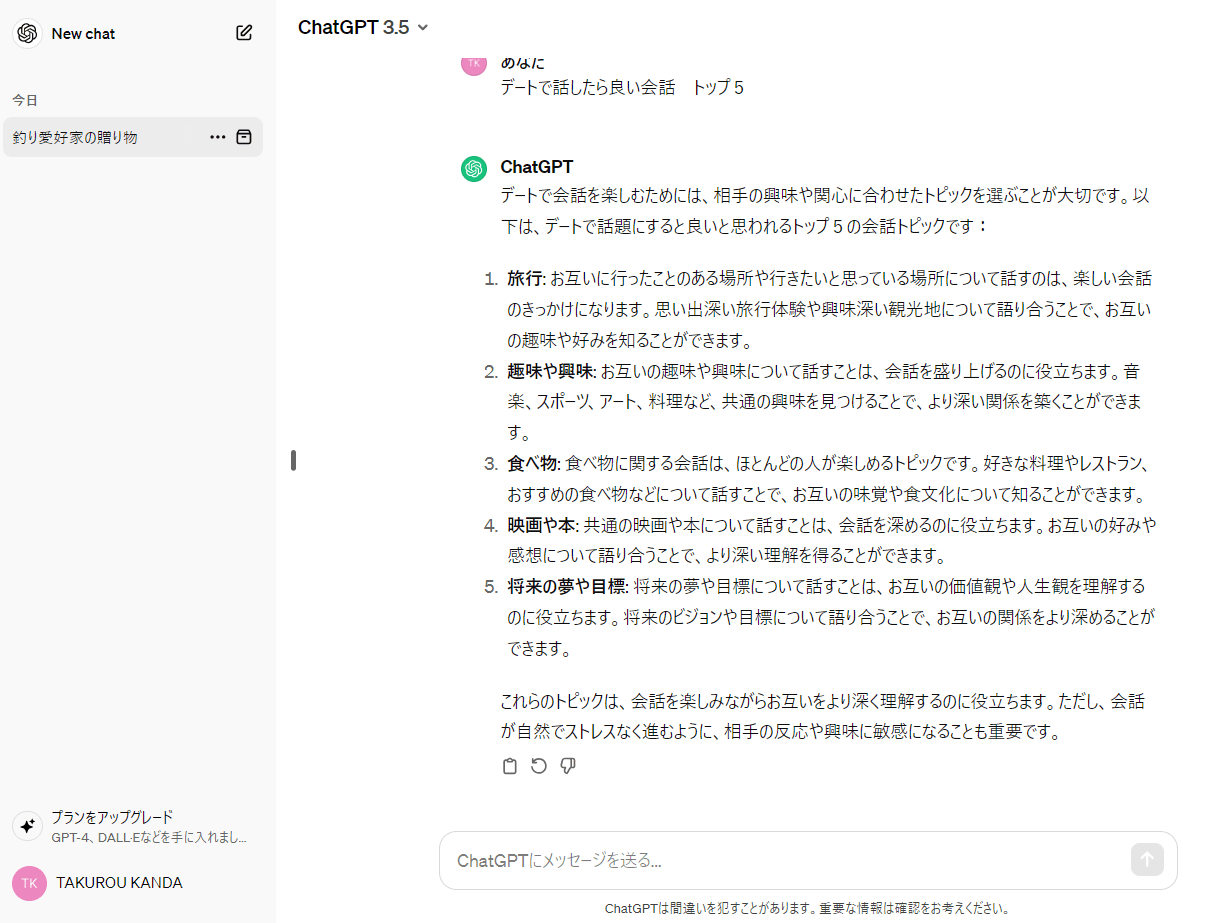
Task: Click the TK avatar in the sidebar
Action: tap(29, 883)
